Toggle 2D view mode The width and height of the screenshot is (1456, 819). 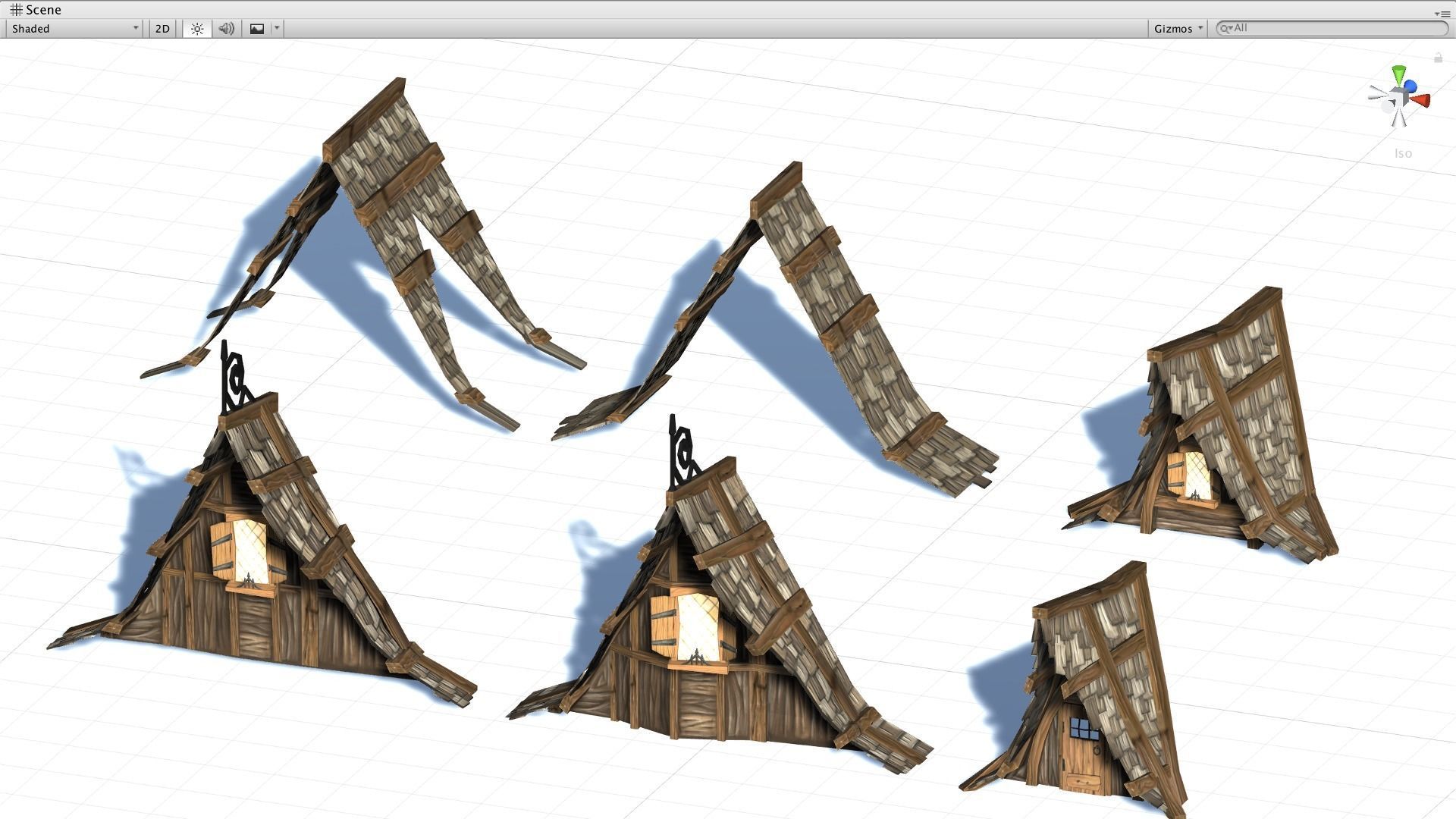[162, 29]
